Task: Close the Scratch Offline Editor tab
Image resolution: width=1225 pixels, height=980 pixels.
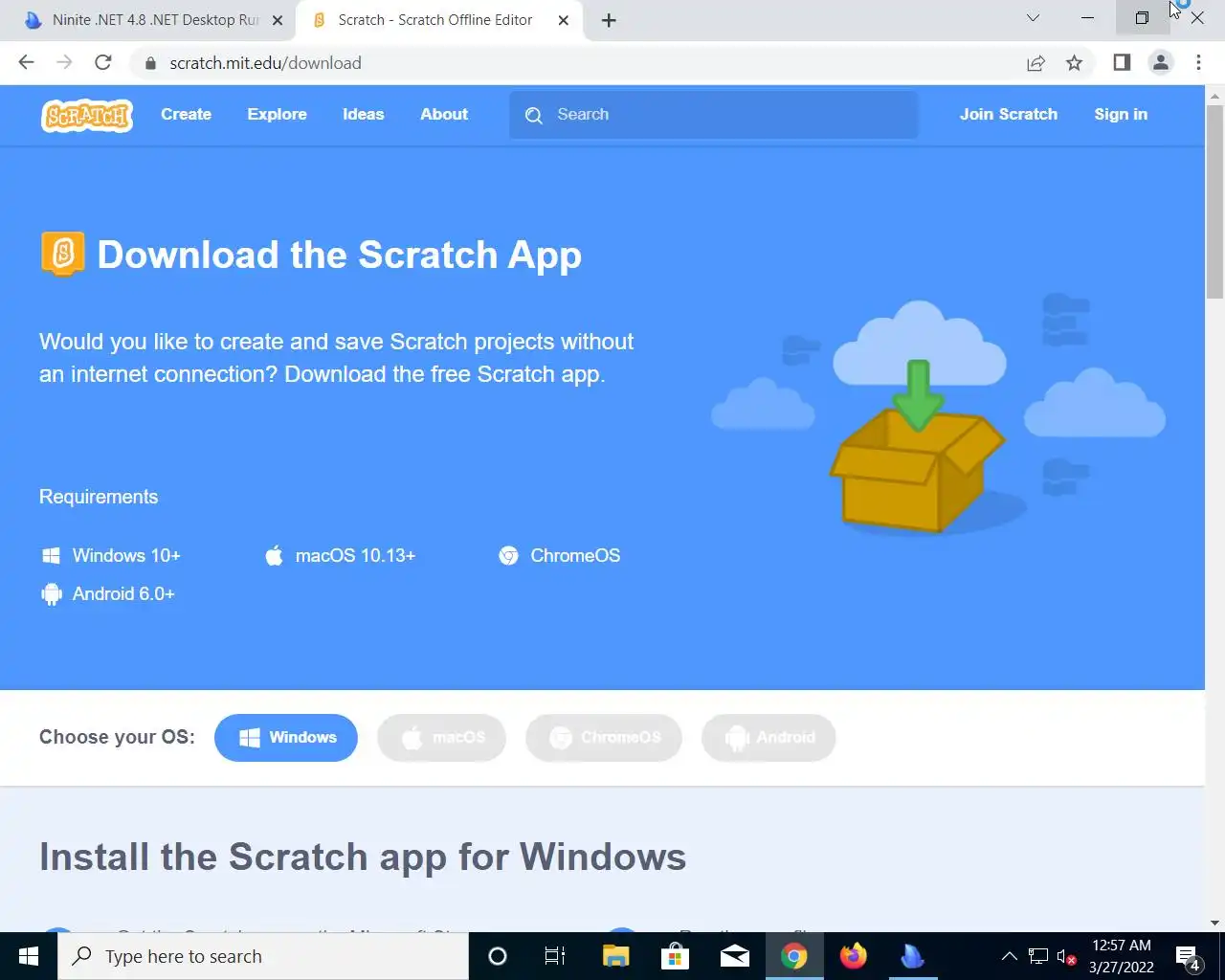Action: [x=563, y=20]
